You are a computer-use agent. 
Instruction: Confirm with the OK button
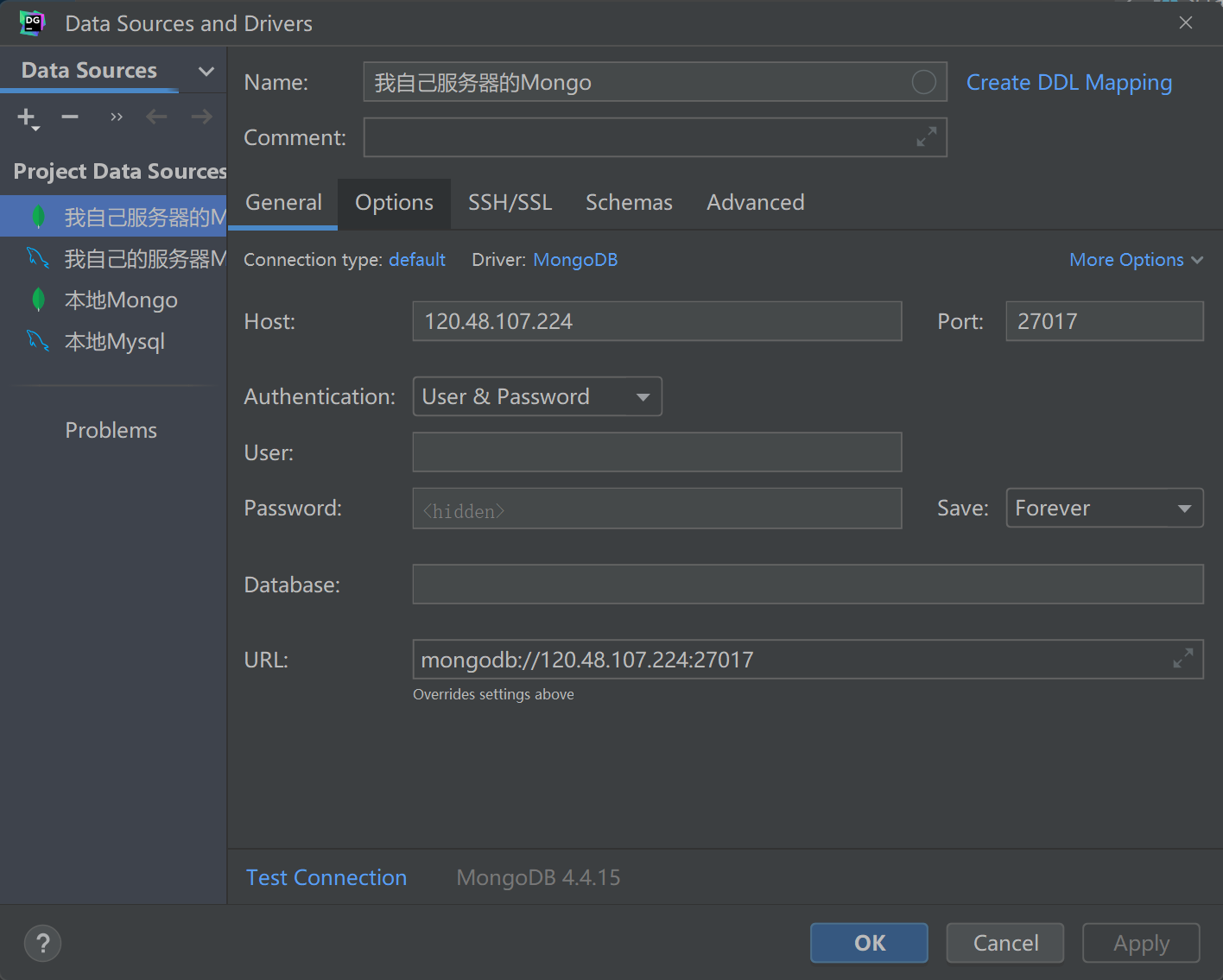pos(869,943)
